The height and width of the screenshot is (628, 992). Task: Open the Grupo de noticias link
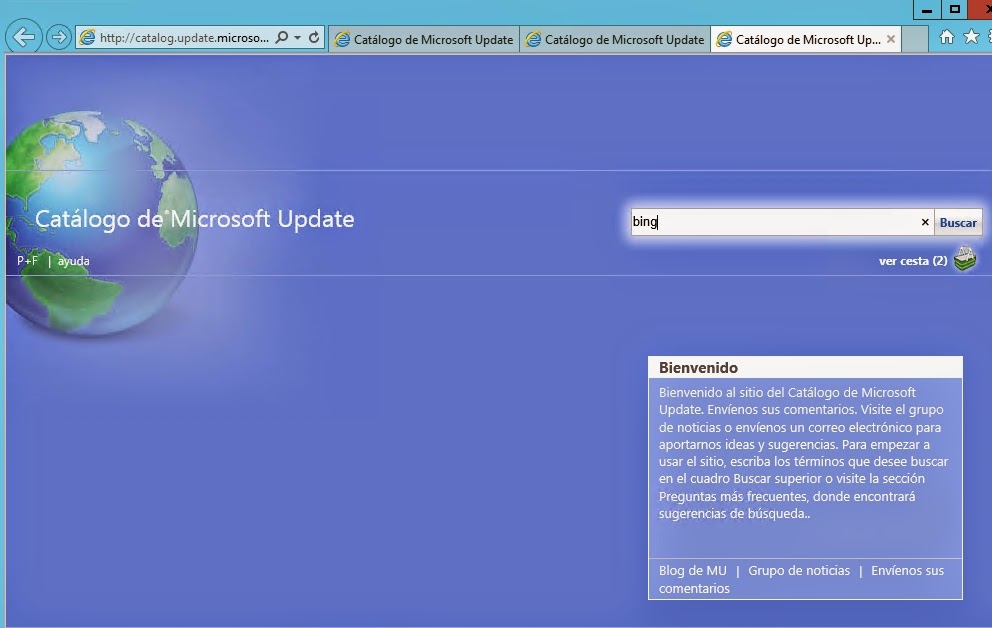coord(799,570)
